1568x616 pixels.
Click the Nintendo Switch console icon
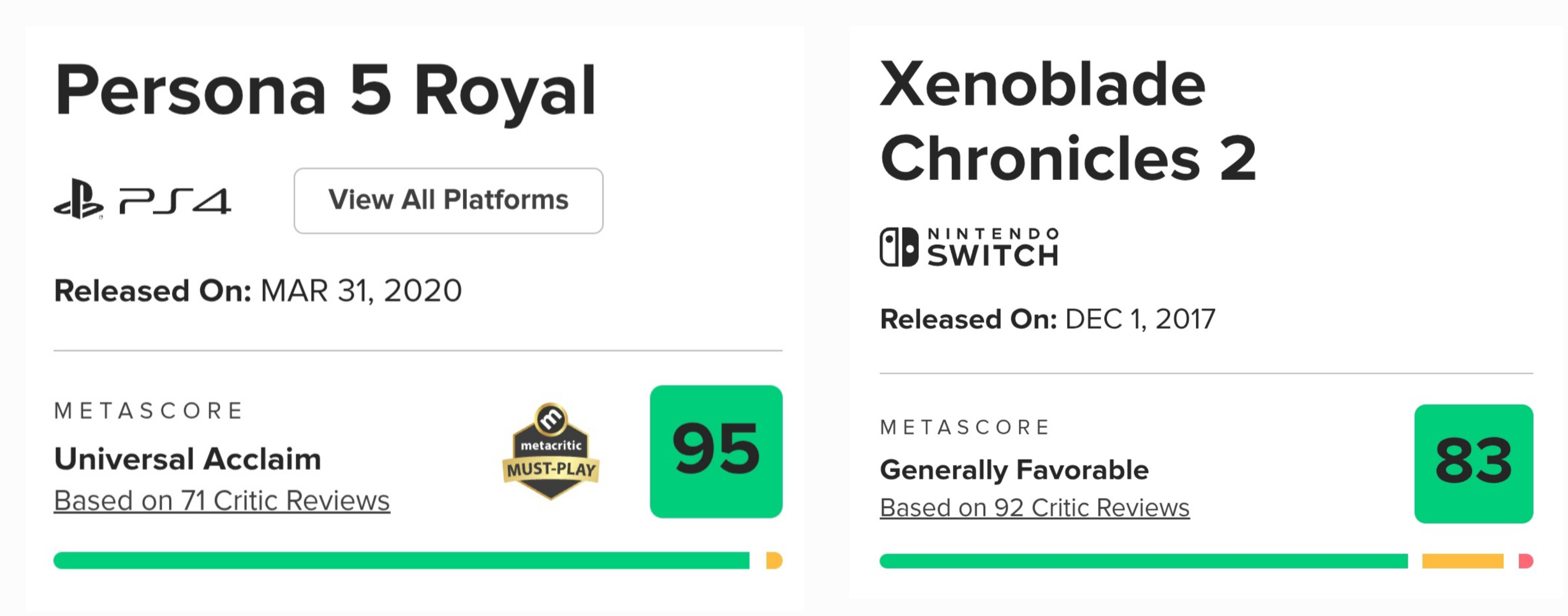[899, 247]
